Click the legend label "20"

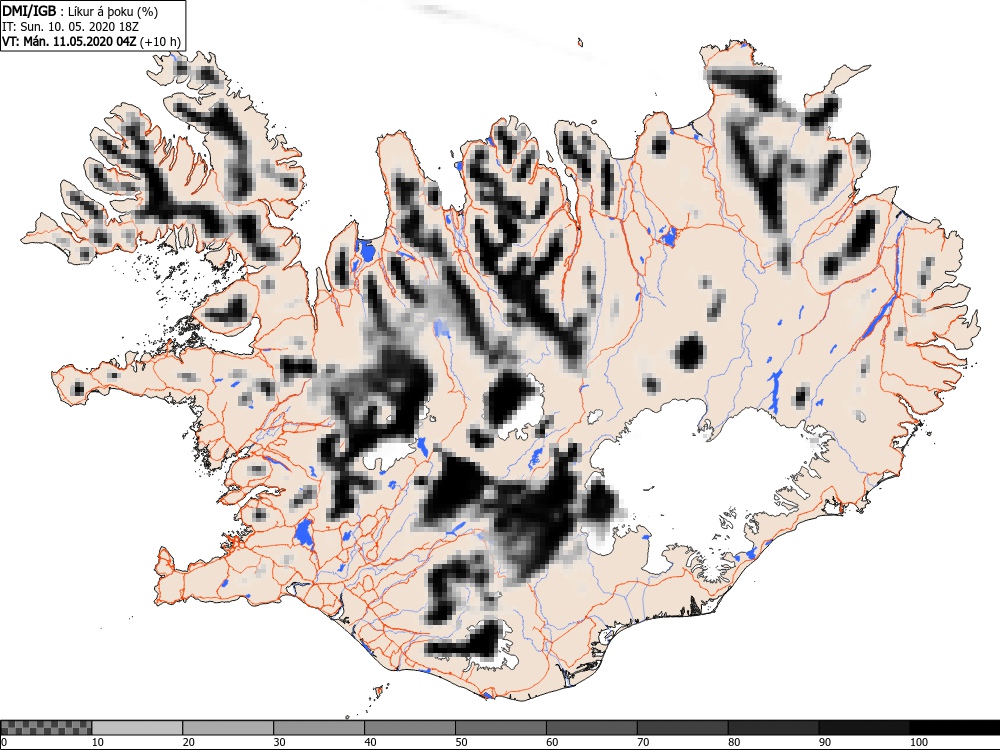point(189,742)
